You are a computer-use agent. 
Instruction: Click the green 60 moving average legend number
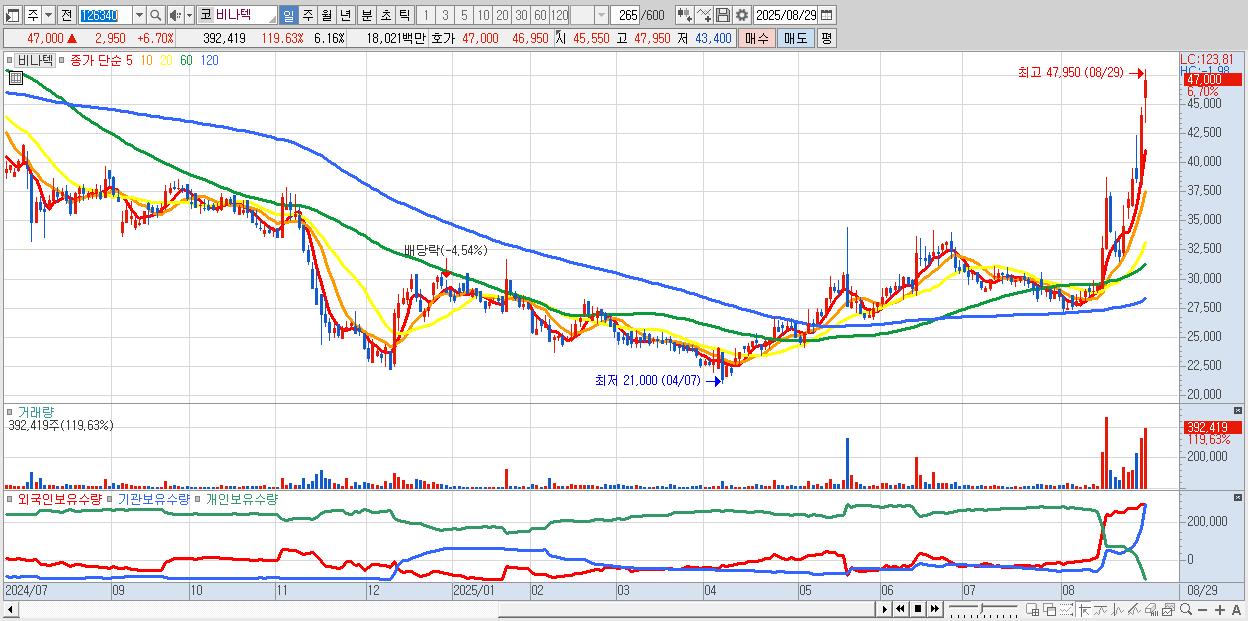point(186,60)
